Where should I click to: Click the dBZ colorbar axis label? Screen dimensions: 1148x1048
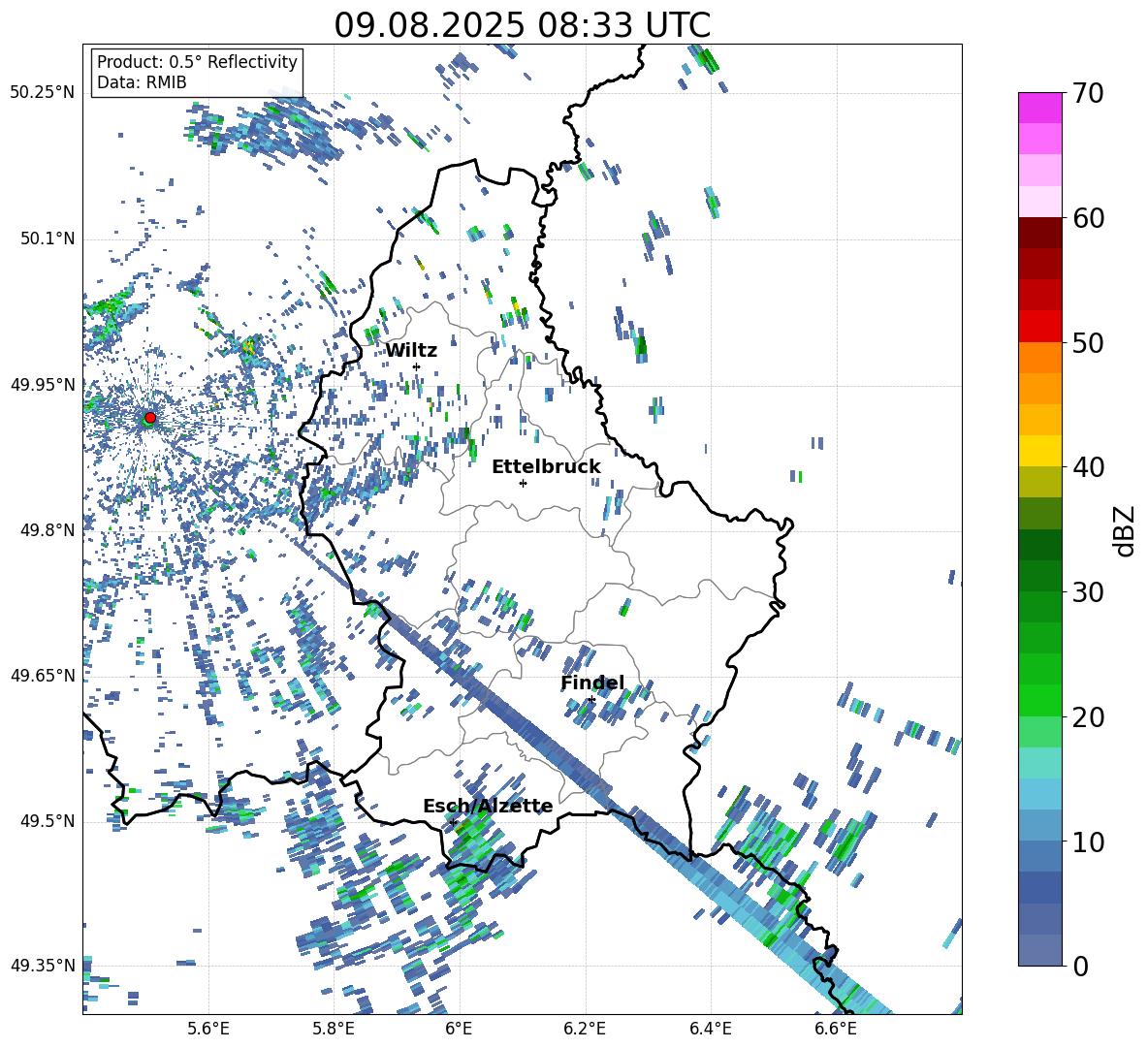click(x=1126, y=530)
